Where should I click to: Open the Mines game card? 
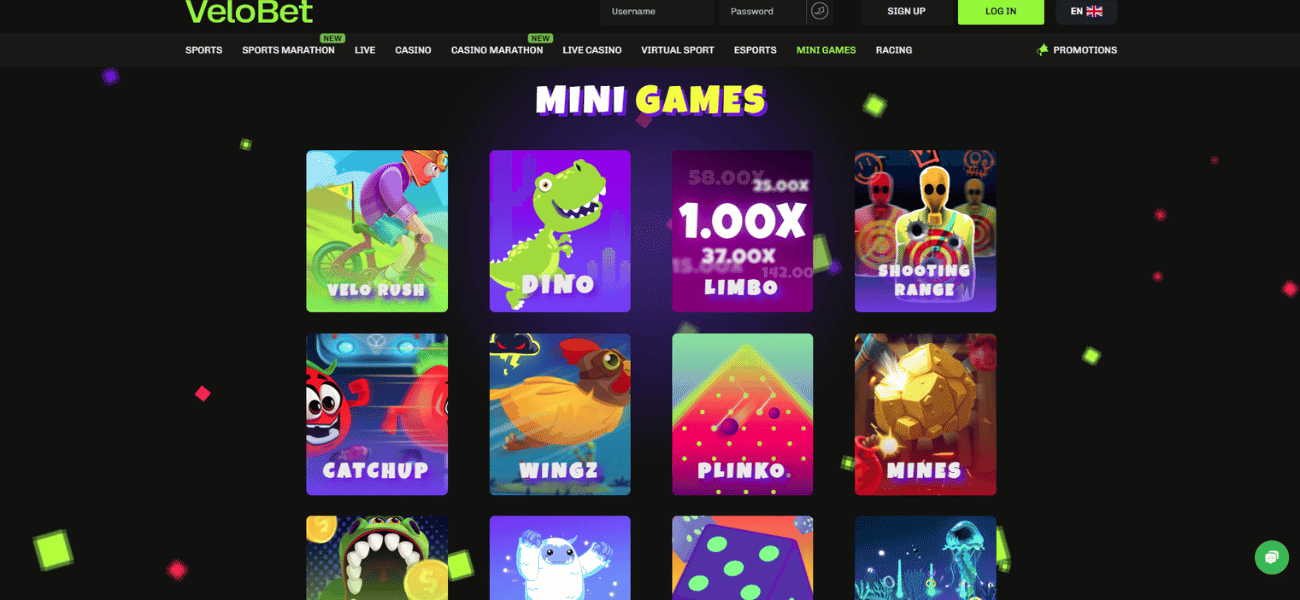[925, 414]
